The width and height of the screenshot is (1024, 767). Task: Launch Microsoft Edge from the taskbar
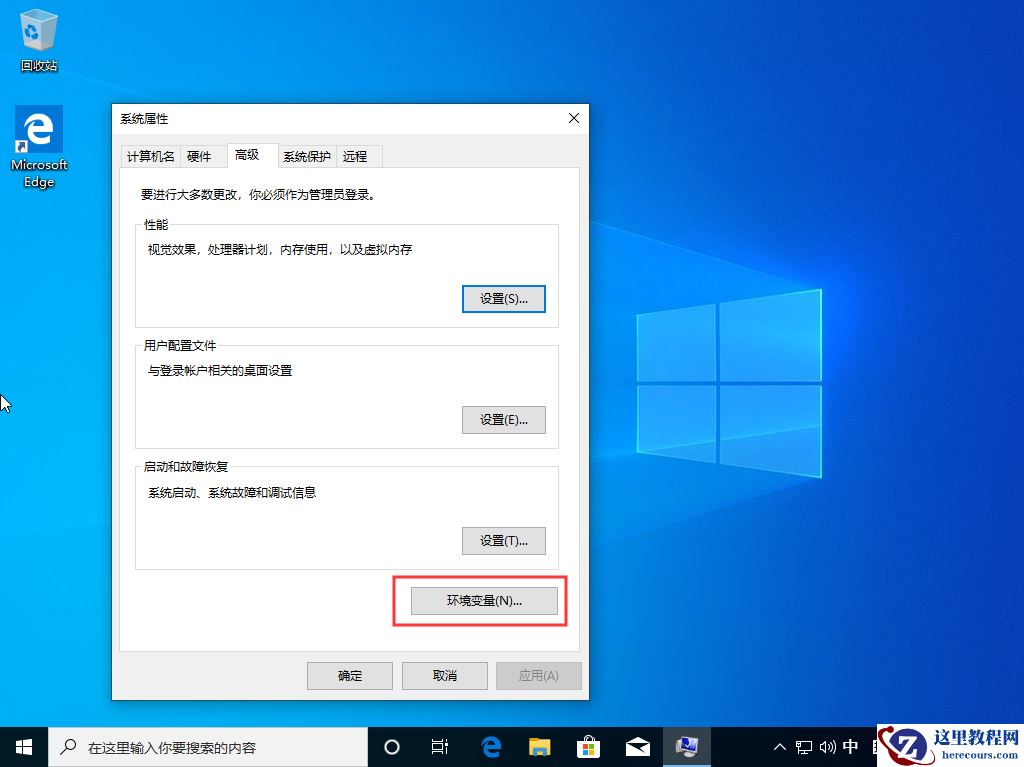[490, 746]
